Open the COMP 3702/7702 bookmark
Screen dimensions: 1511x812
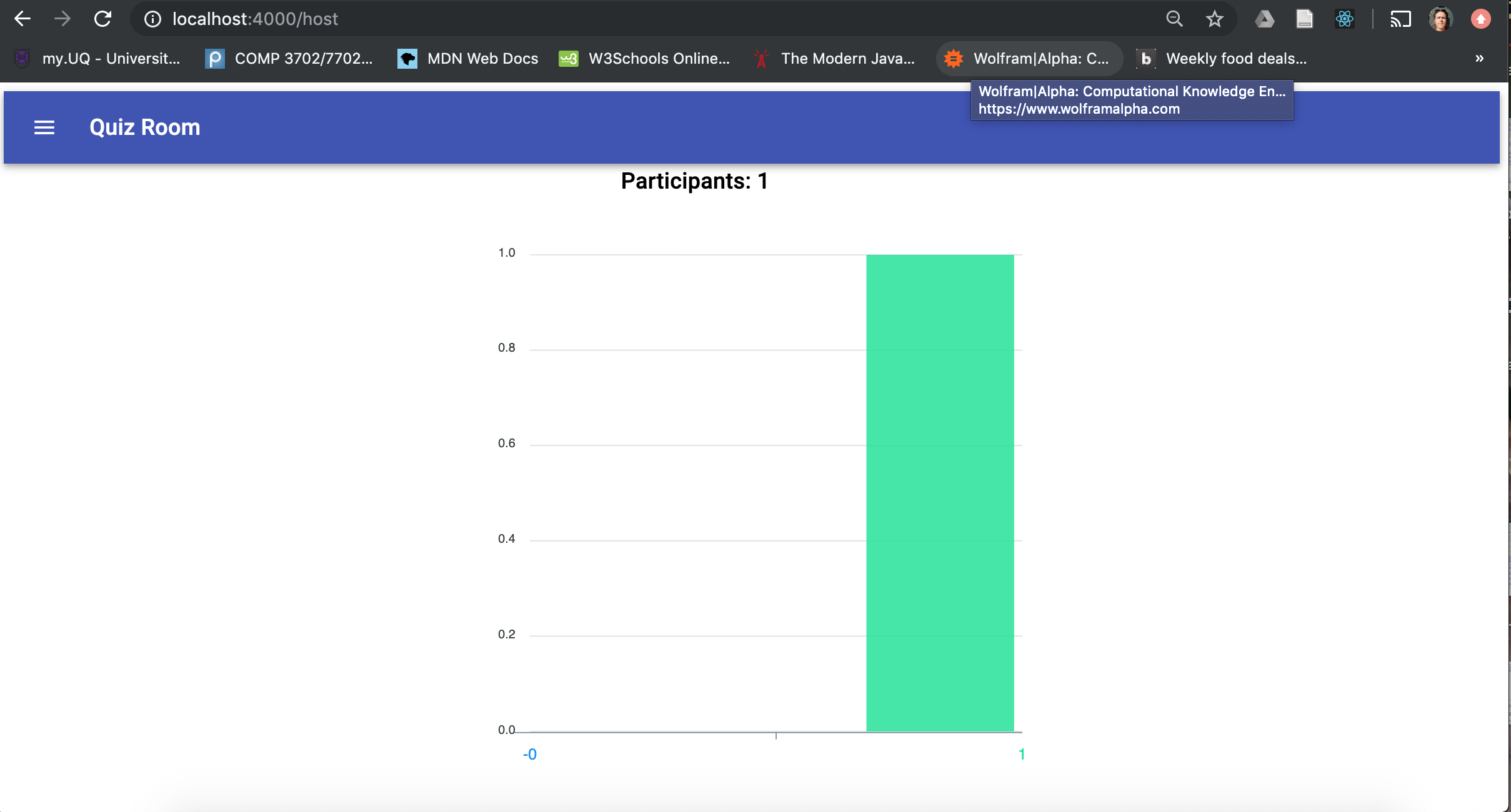click(289, 58)
